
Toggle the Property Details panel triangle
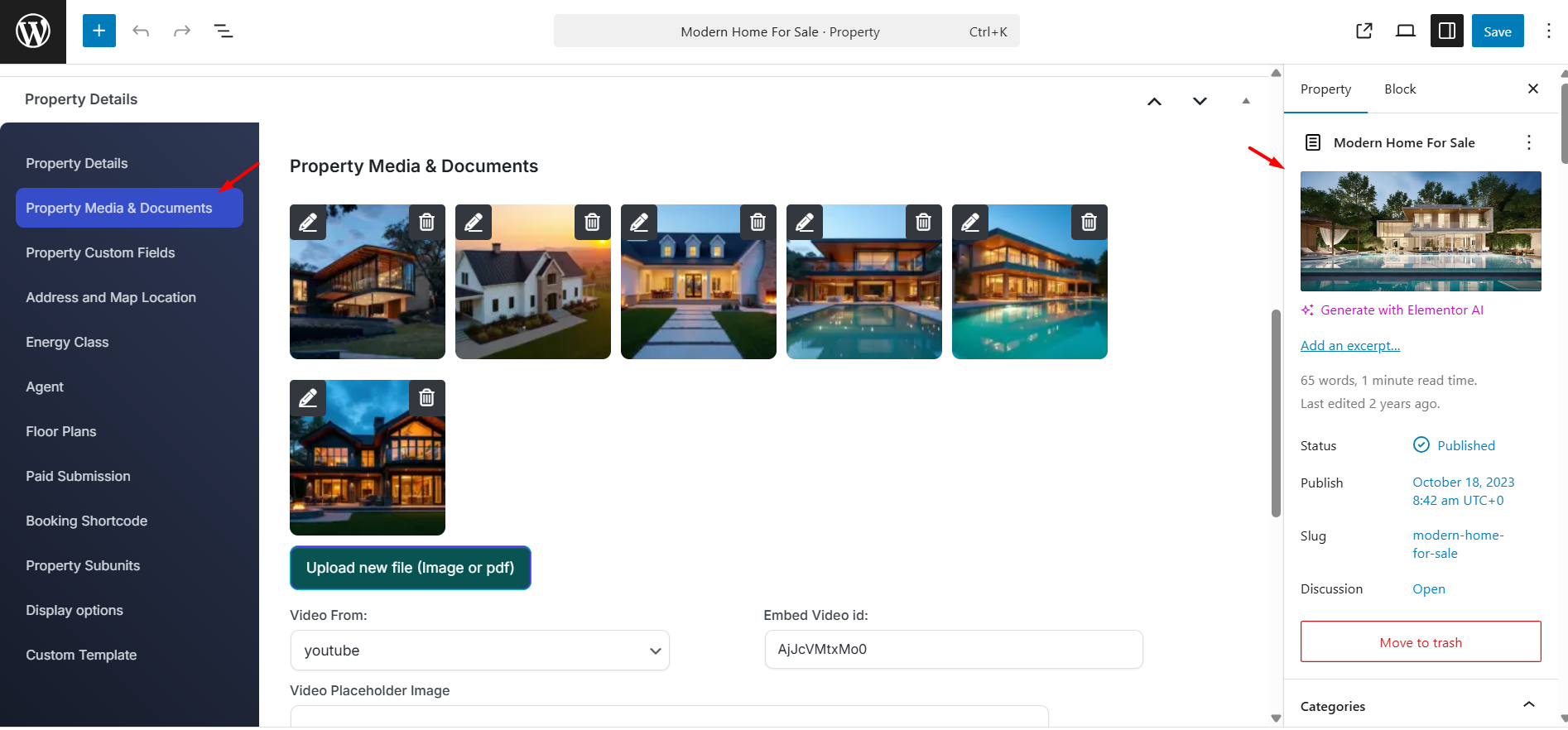(1246, 101)
